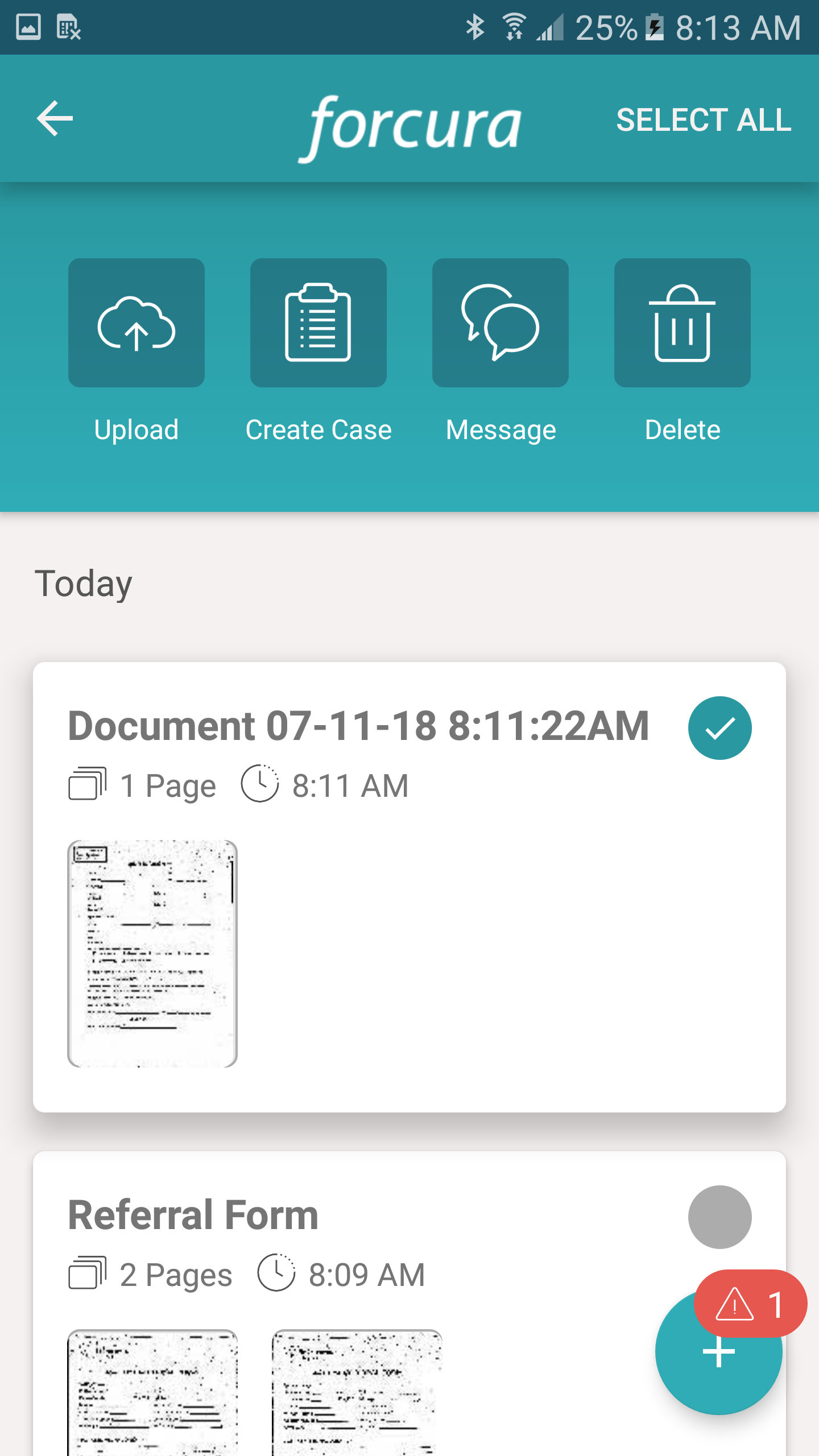Go back using the arrow icon
The height and width of the screenshot is (1456, 819).
(55, 118)
